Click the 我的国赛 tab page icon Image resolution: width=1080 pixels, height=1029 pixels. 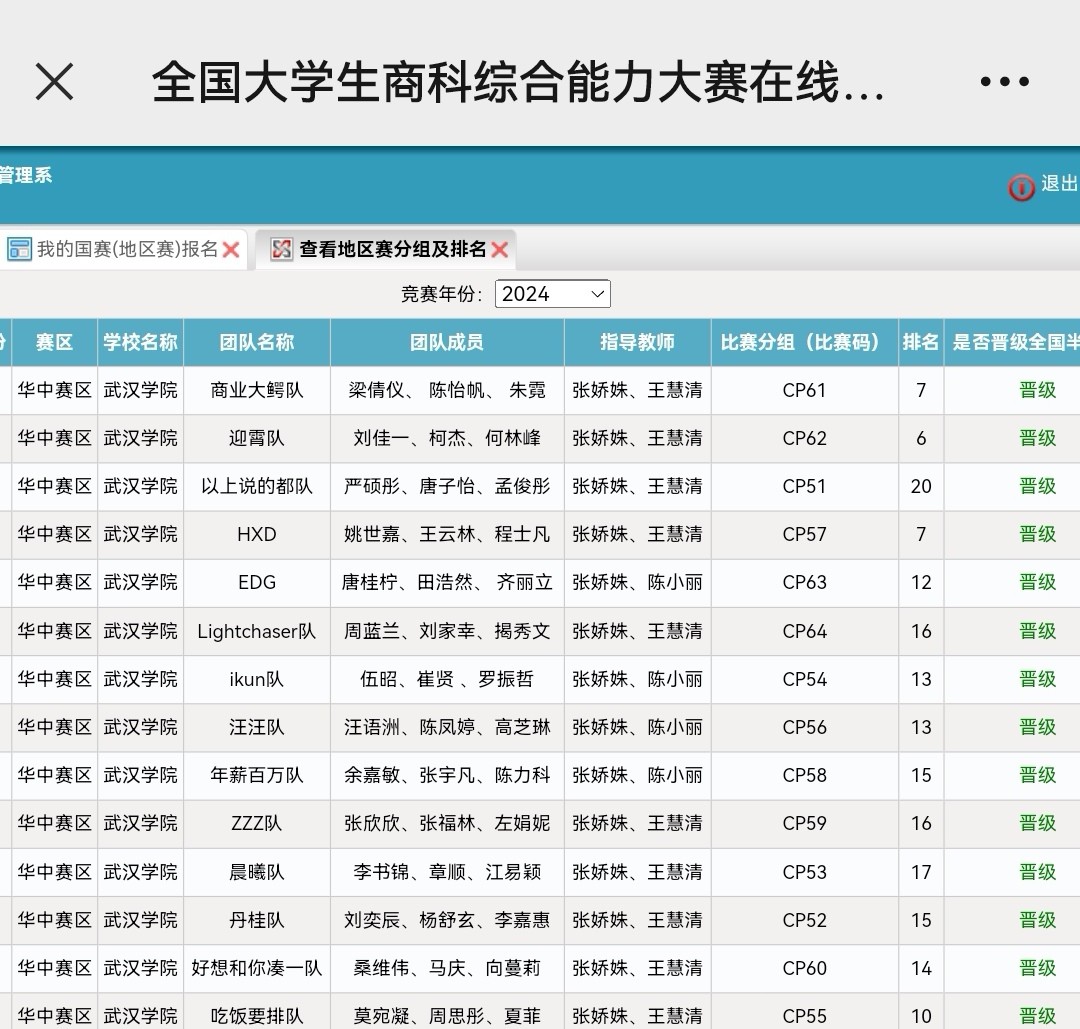[19, 250]
